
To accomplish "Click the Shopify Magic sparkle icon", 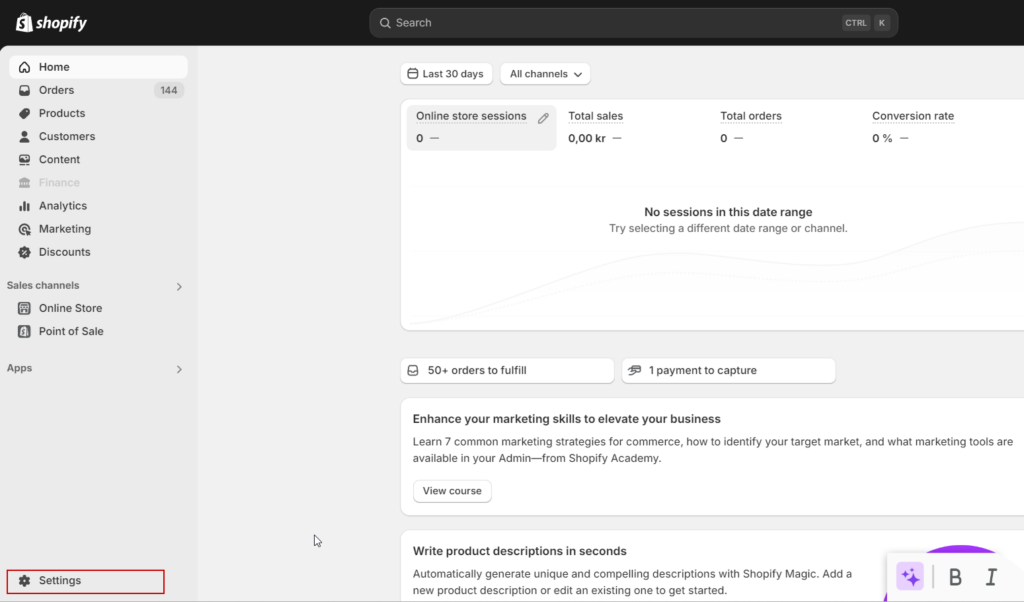I will tap(910, 577).
